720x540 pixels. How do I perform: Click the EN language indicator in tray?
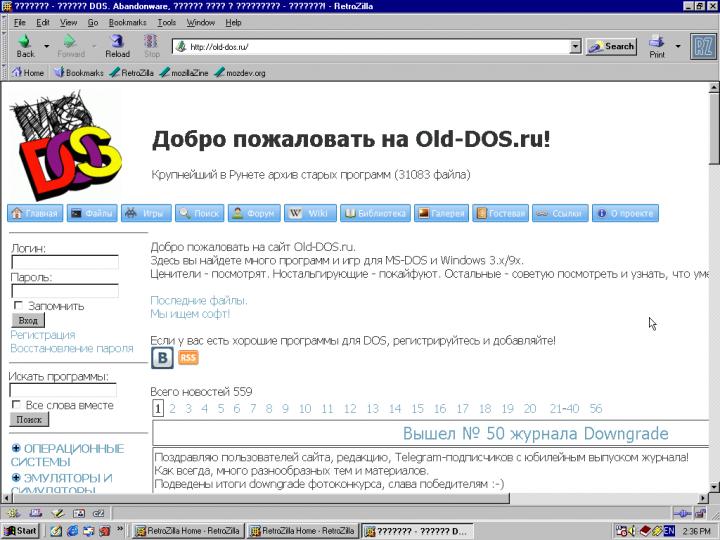pos(669,531)
